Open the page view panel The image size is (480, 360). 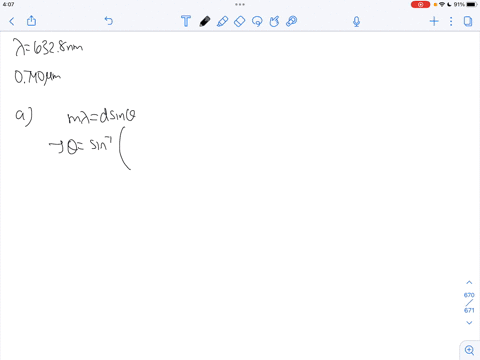[x=468, y=21]
